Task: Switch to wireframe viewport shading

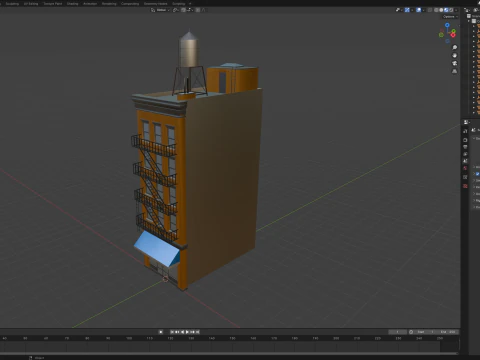Action: pyautogui.click(x=436, y=10)
